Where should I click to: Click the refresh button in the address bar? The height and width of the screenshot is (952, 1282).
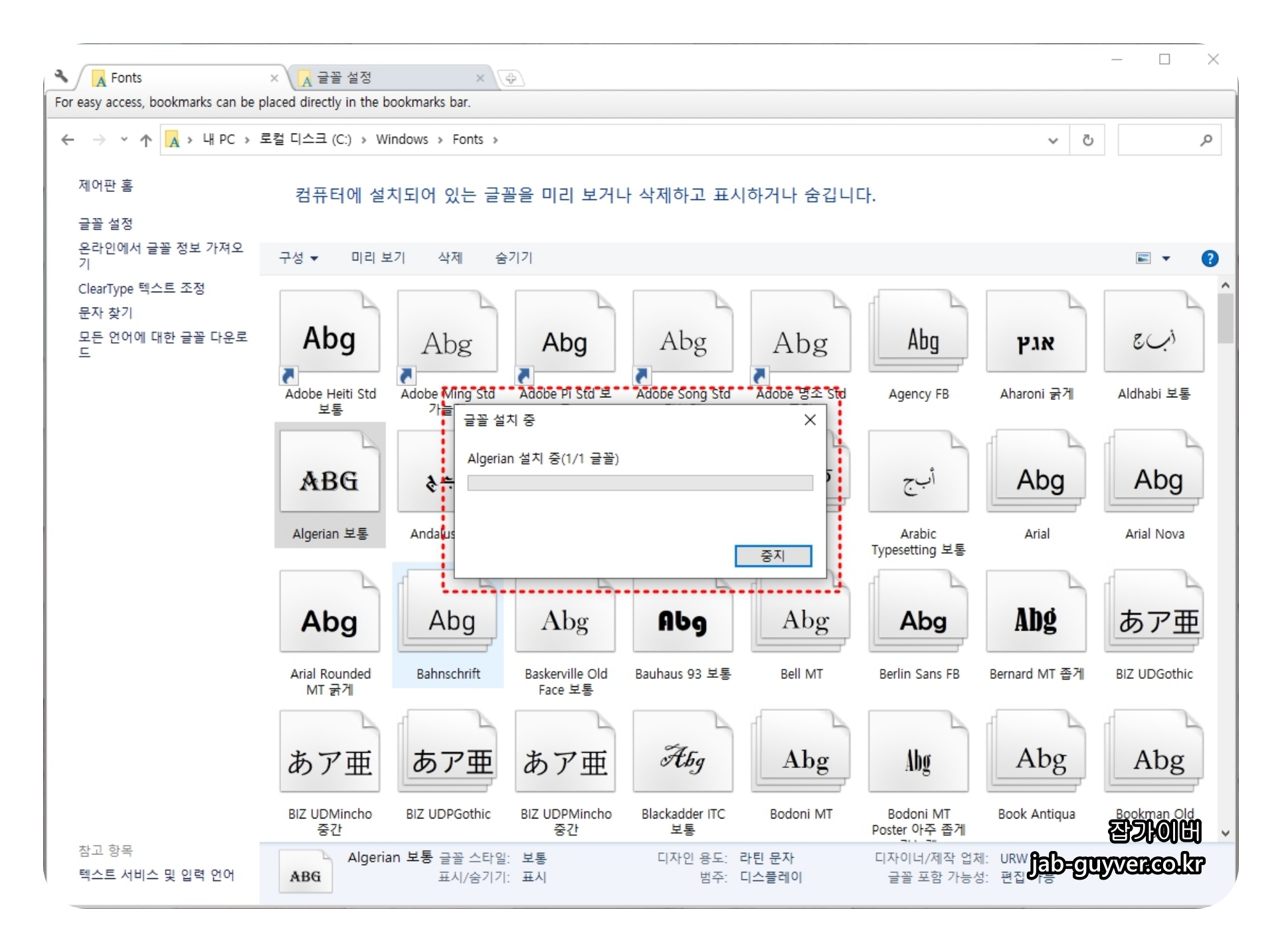(x=1087, y=140)
